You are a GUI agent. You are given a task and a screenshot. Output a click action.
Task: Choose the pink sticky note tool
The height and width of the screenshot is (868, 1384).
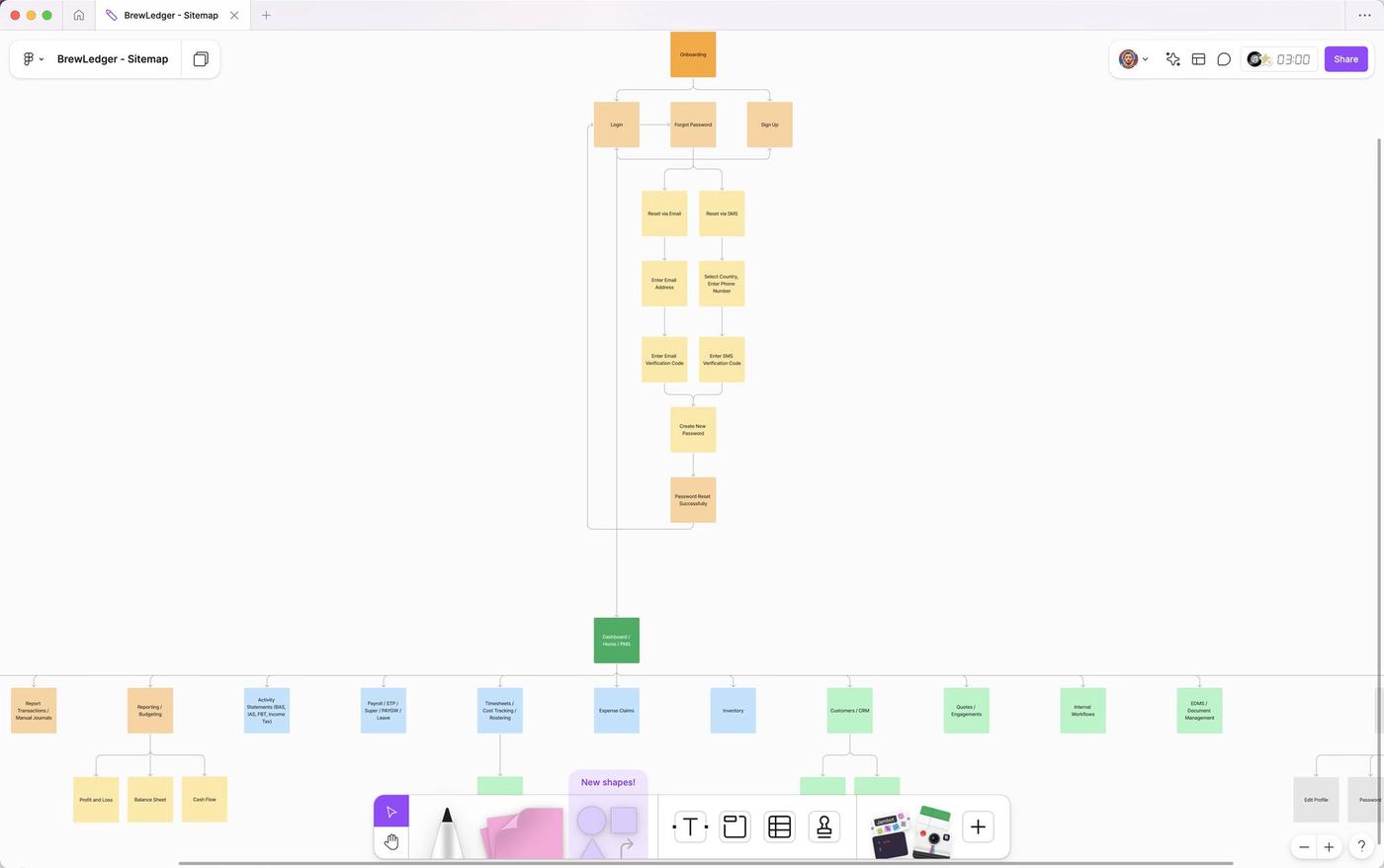click(522, 832)
